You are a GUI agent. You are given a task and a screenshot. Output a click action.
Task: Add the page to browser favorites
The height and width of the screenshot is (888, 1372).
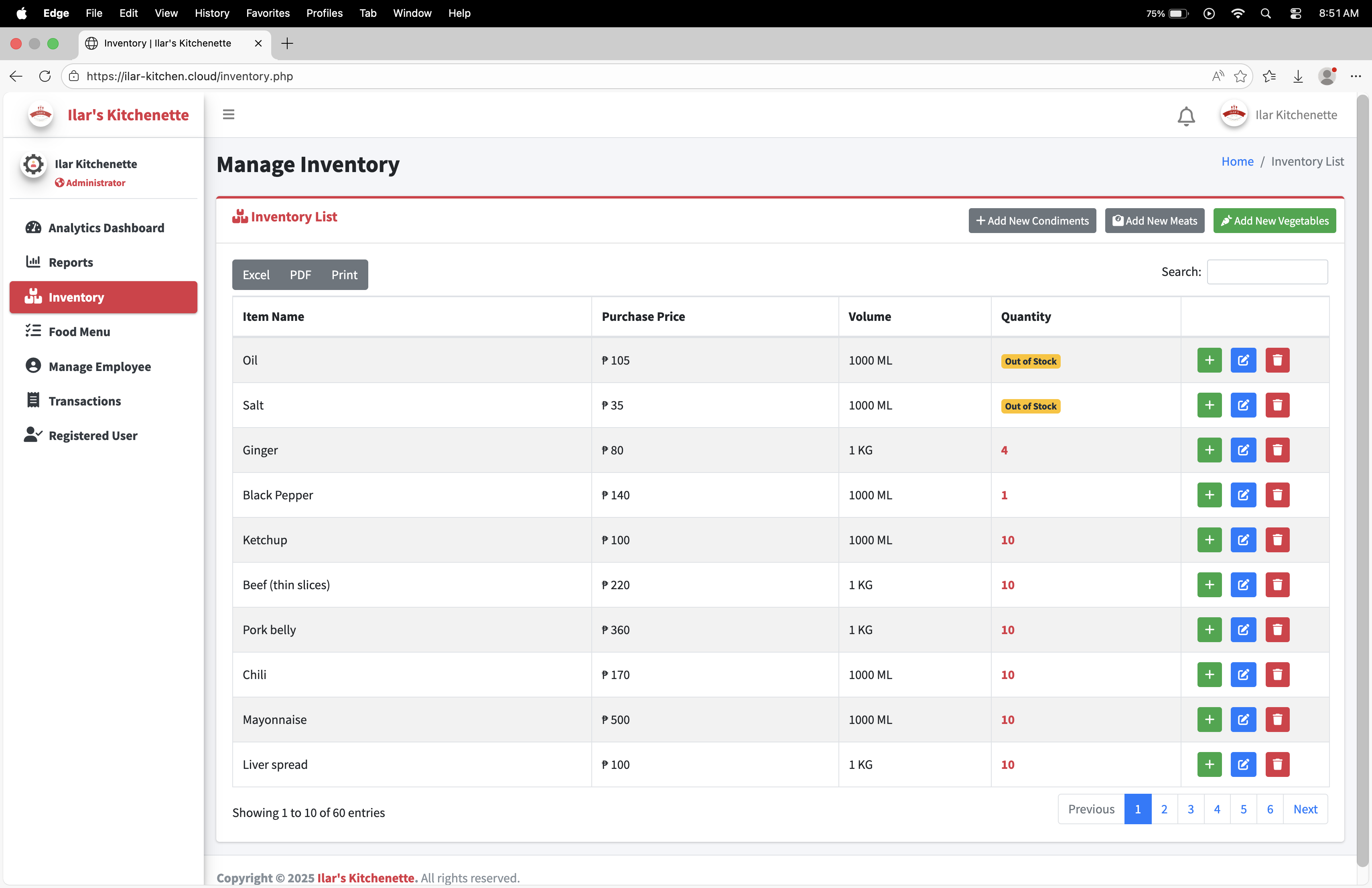click(x=1240, y=77)
